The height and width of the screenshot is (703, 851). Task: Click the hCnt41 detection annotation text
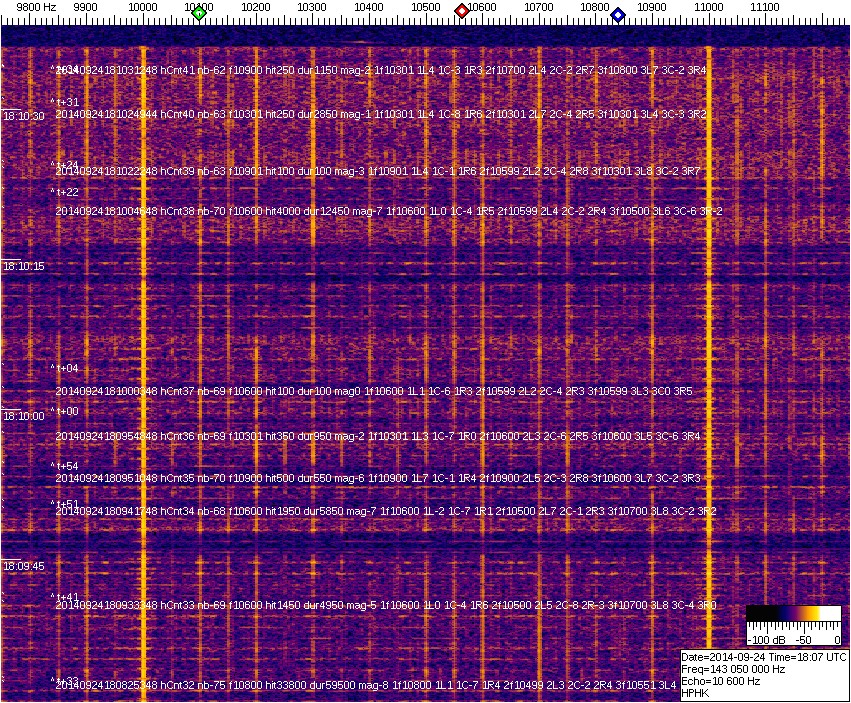tap(380, 71)
